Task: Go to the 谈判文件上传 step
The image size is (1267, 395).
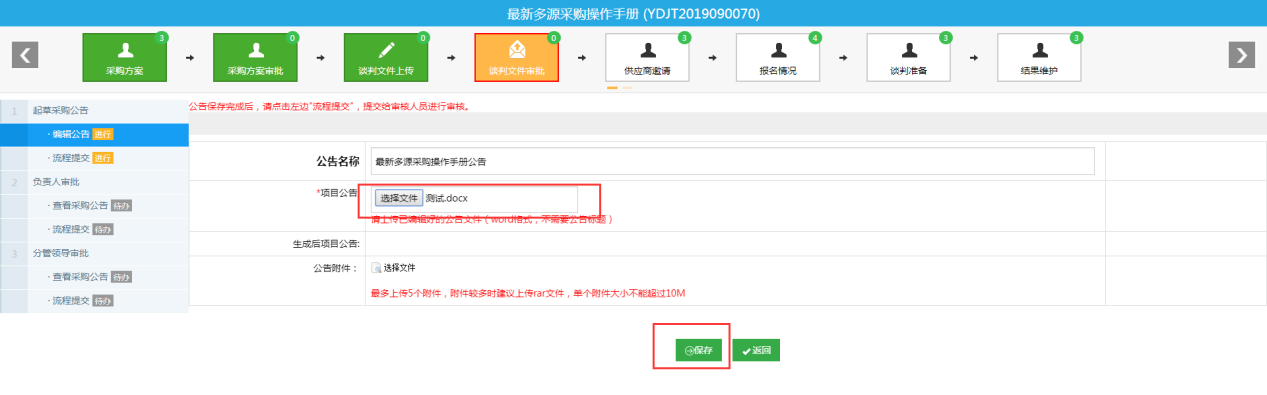Action: 386,57
